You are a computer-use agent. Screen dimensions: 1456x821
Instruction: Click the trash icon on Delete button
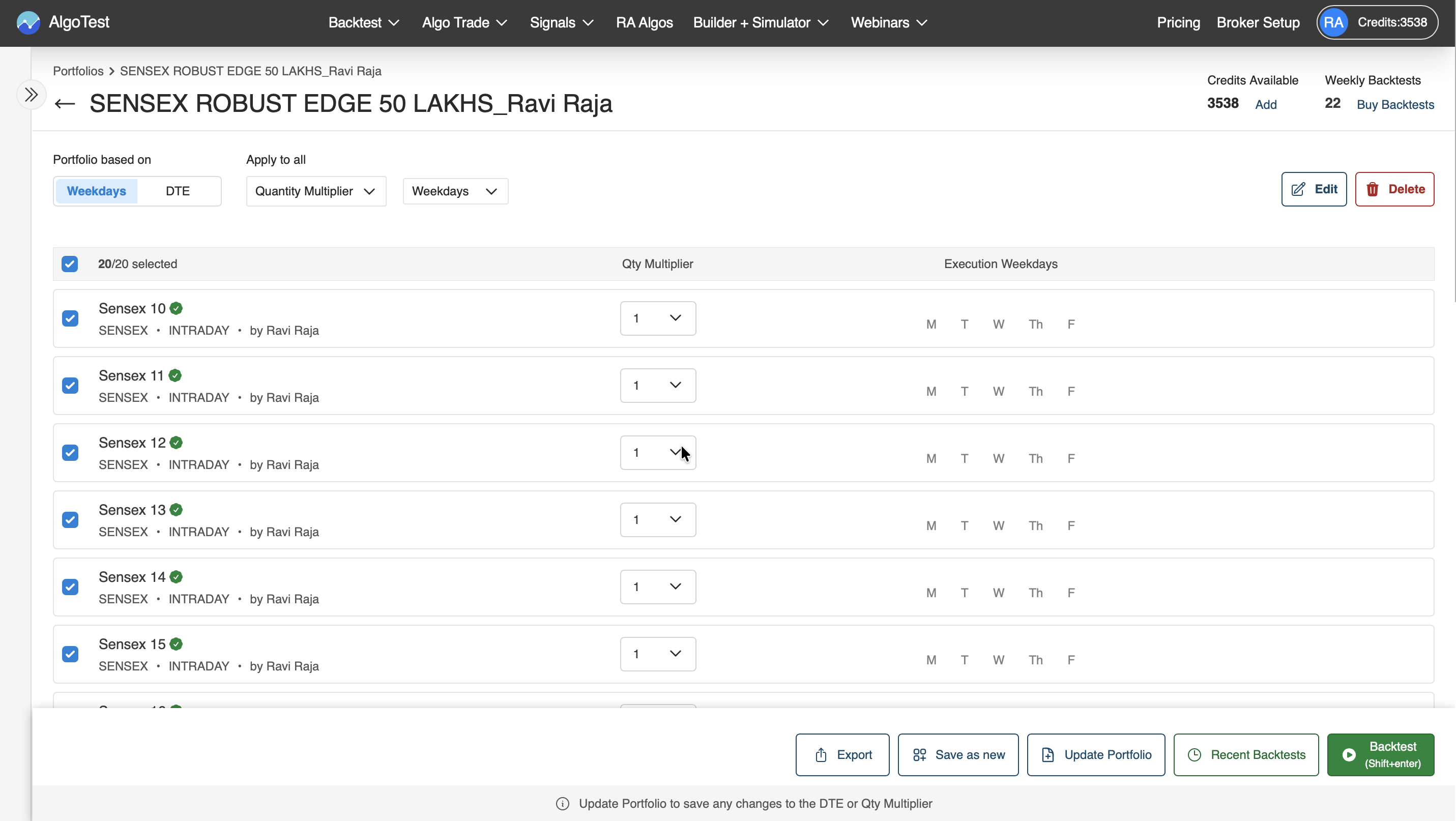(1373, 189)
